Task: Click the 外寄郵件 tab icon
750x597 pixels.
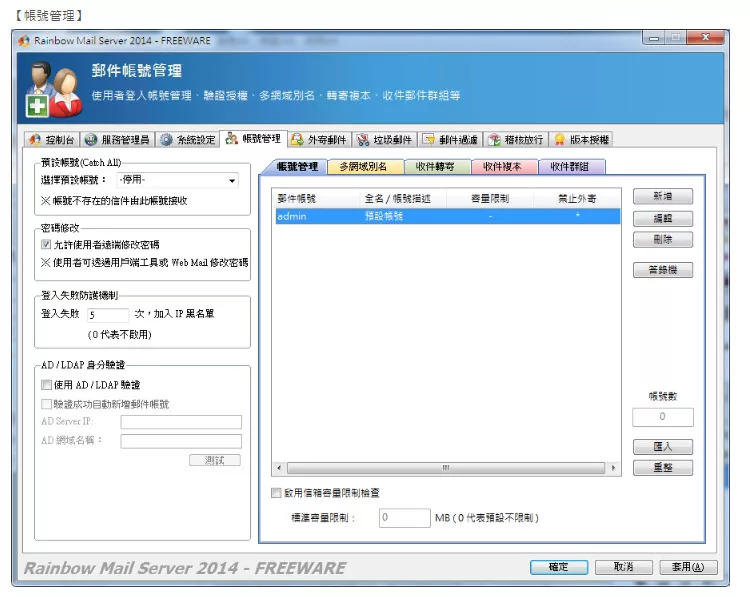Action: tap(297, 140)
